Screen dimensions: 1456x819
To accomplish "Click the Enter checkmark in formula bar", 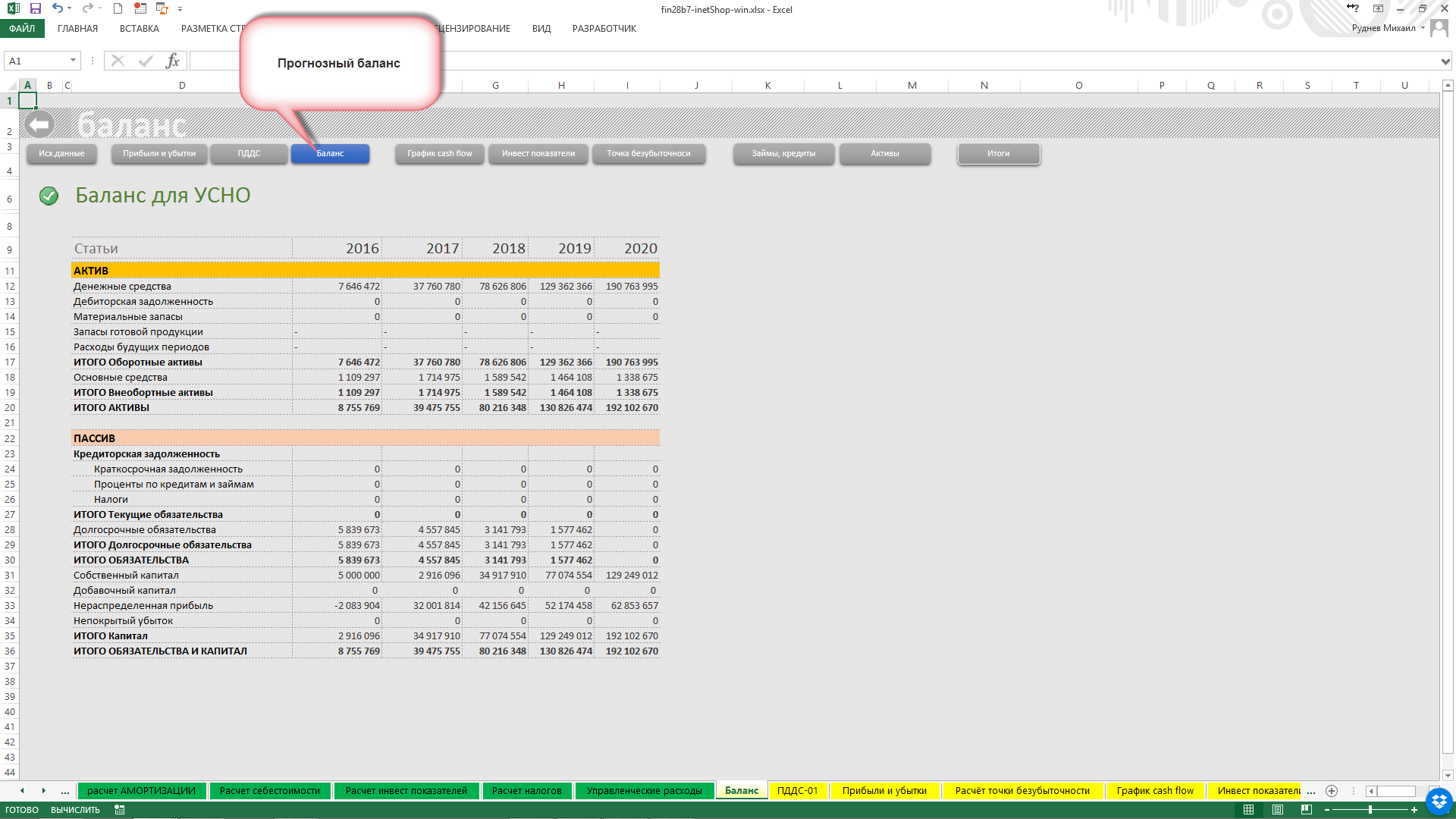I will click(146, 61).
